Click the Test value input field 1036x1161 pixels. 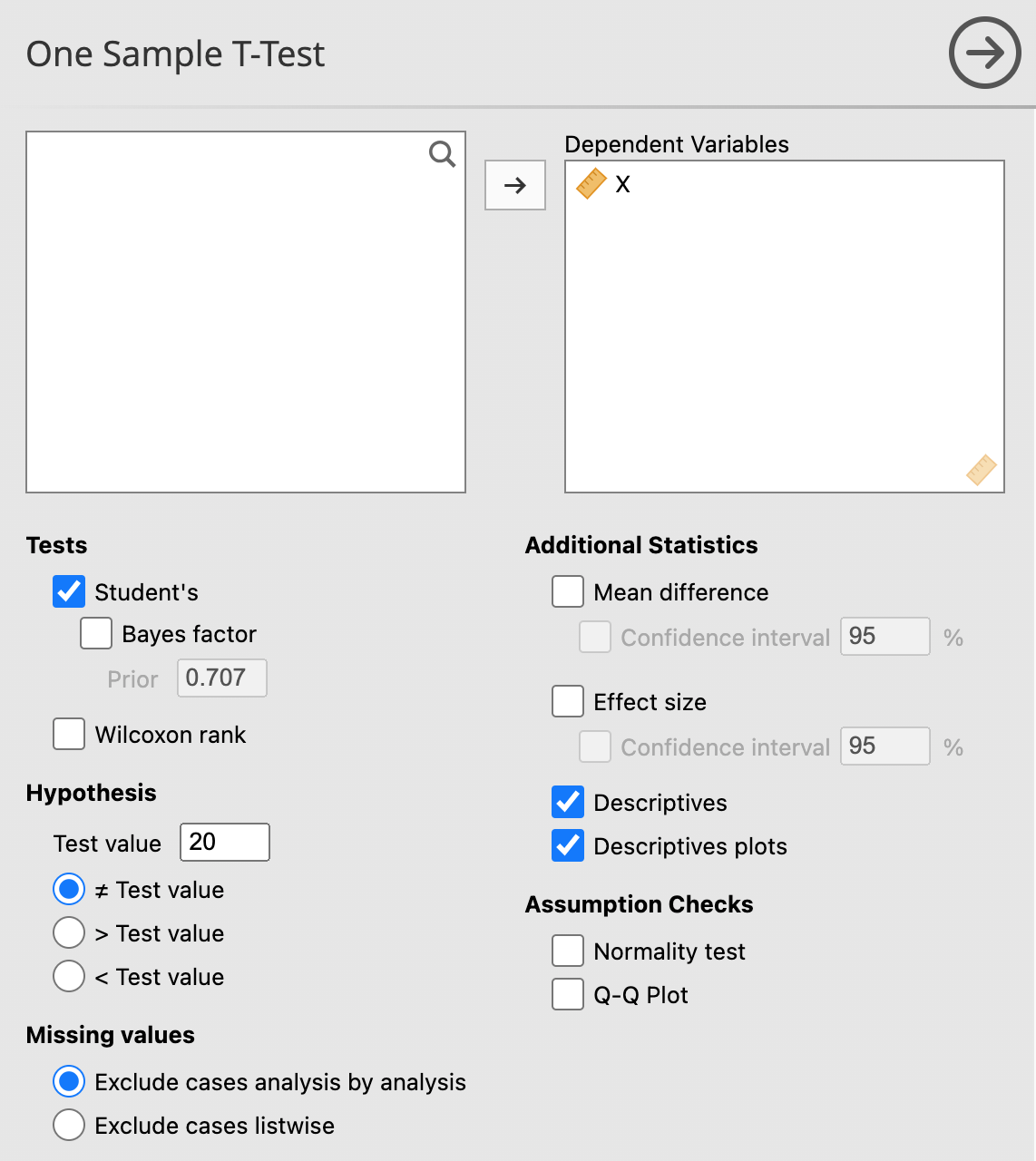click(x=225, y=843)
